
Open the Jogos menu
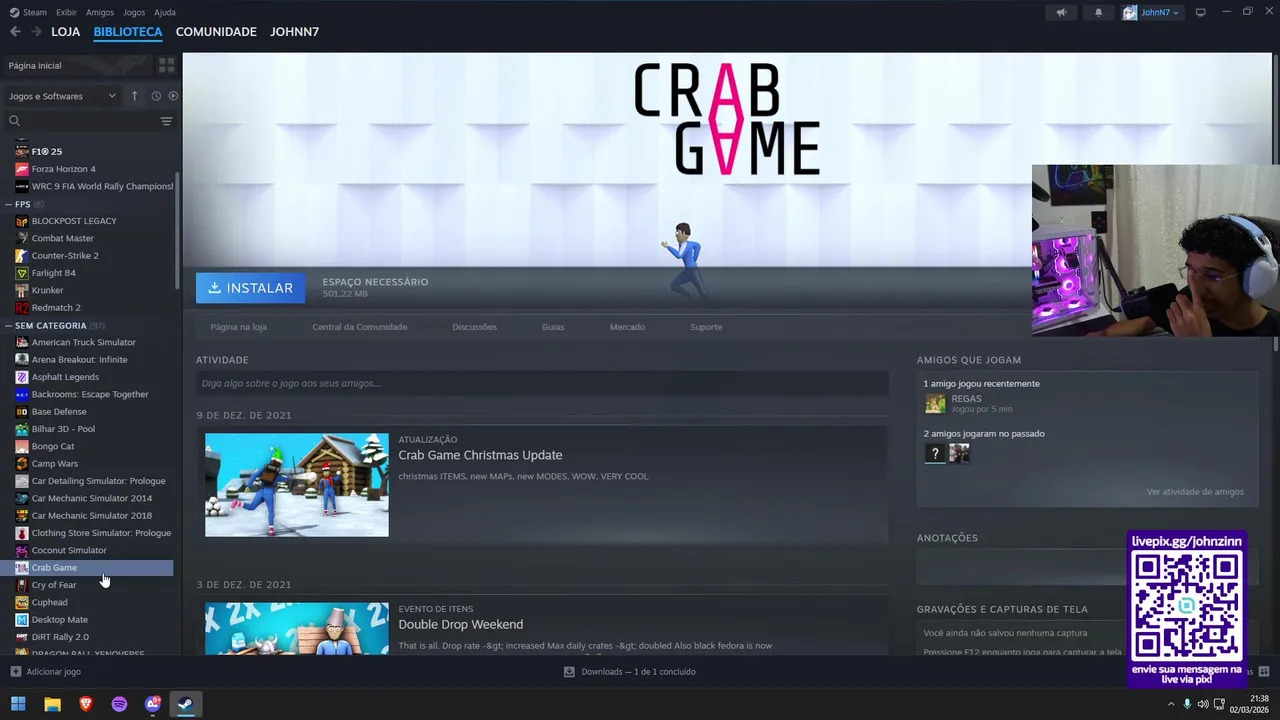click(x=134, y=12)
